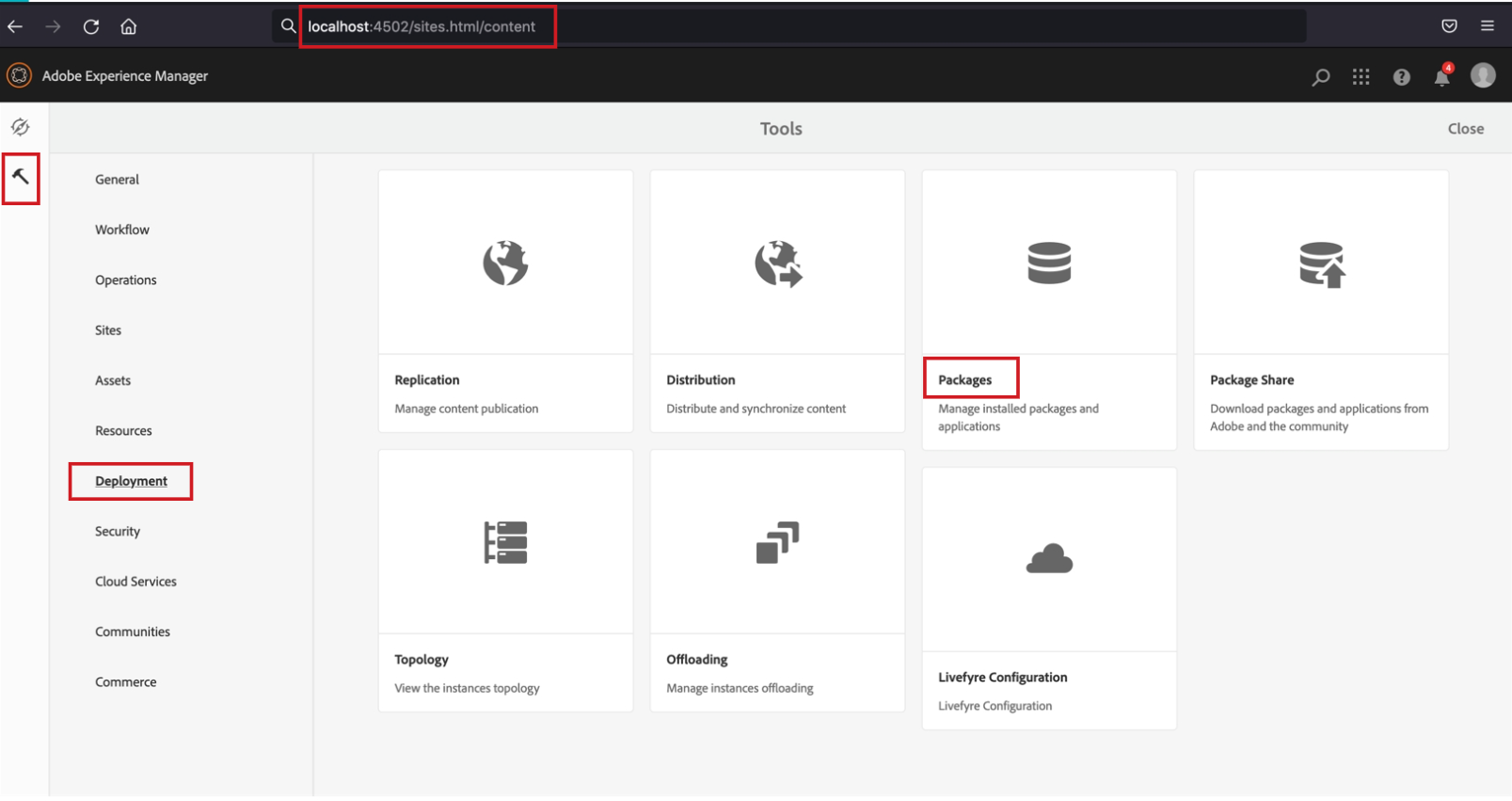Click the 'Tools' panel heading
This screenshot has height=801, width=1512.
781,129
